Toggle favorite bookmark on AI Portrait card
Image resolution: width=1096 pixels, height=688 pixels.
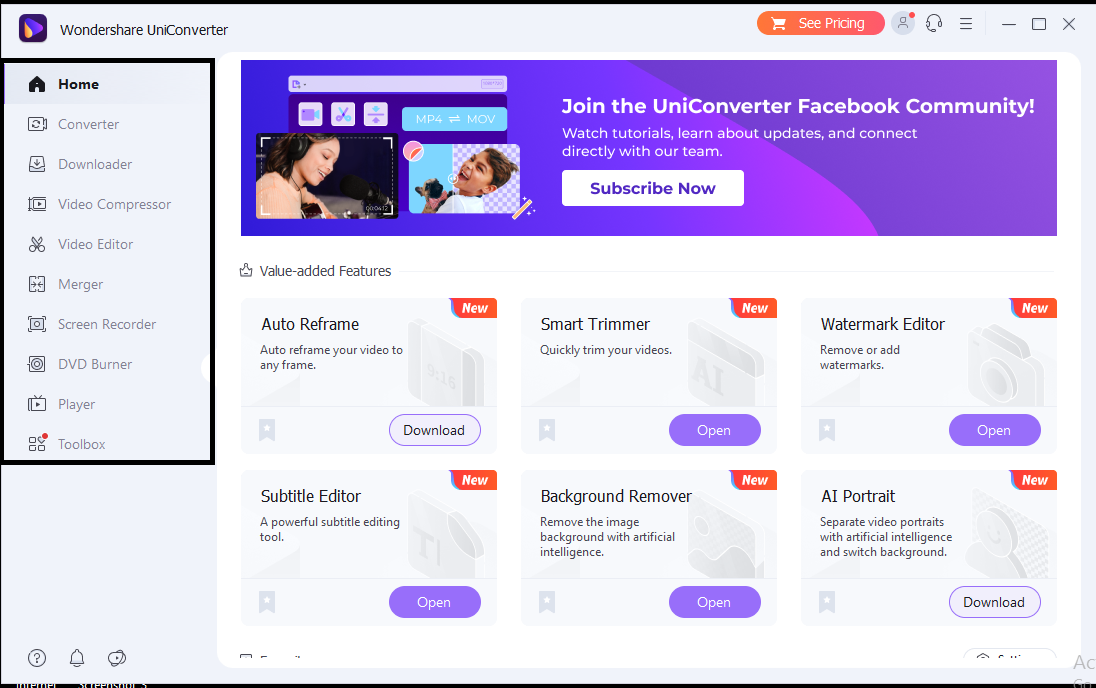tap(827, 602)
